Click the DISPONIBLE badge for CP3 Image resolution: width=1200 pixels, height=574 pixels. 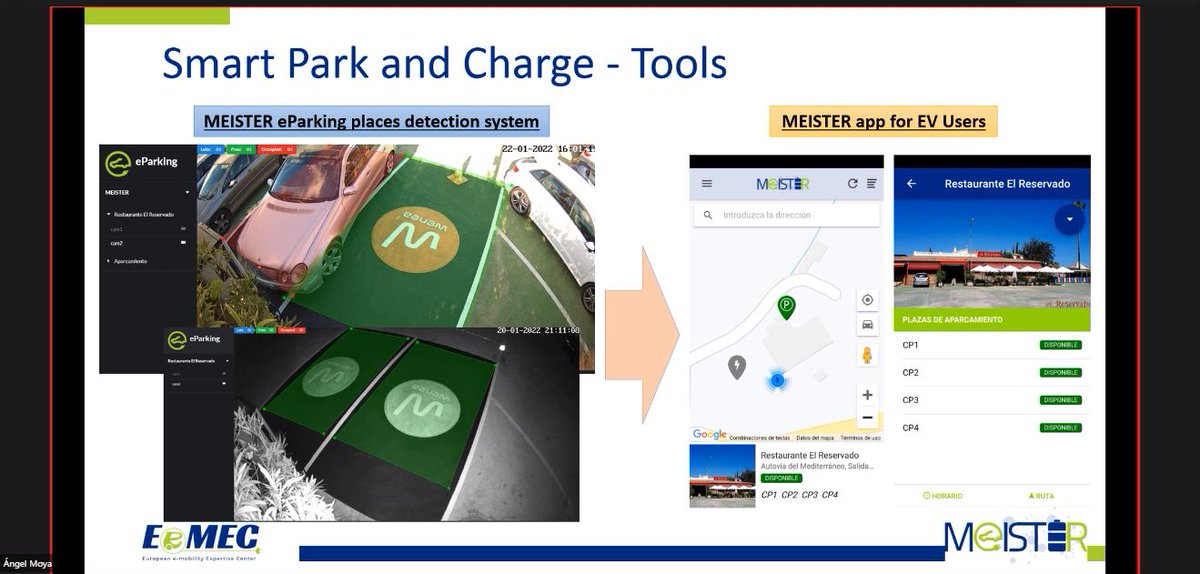point(1060,400)
